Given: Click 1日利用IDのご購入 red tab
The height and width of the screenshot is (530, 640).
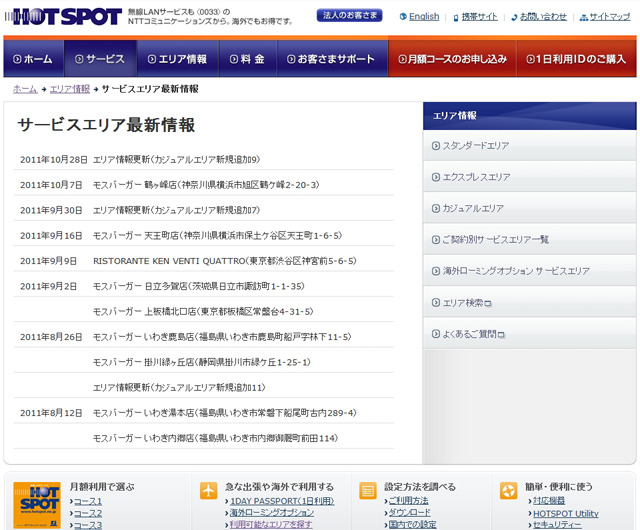Looking at the screenshot, I should click(x=576, y=59).
